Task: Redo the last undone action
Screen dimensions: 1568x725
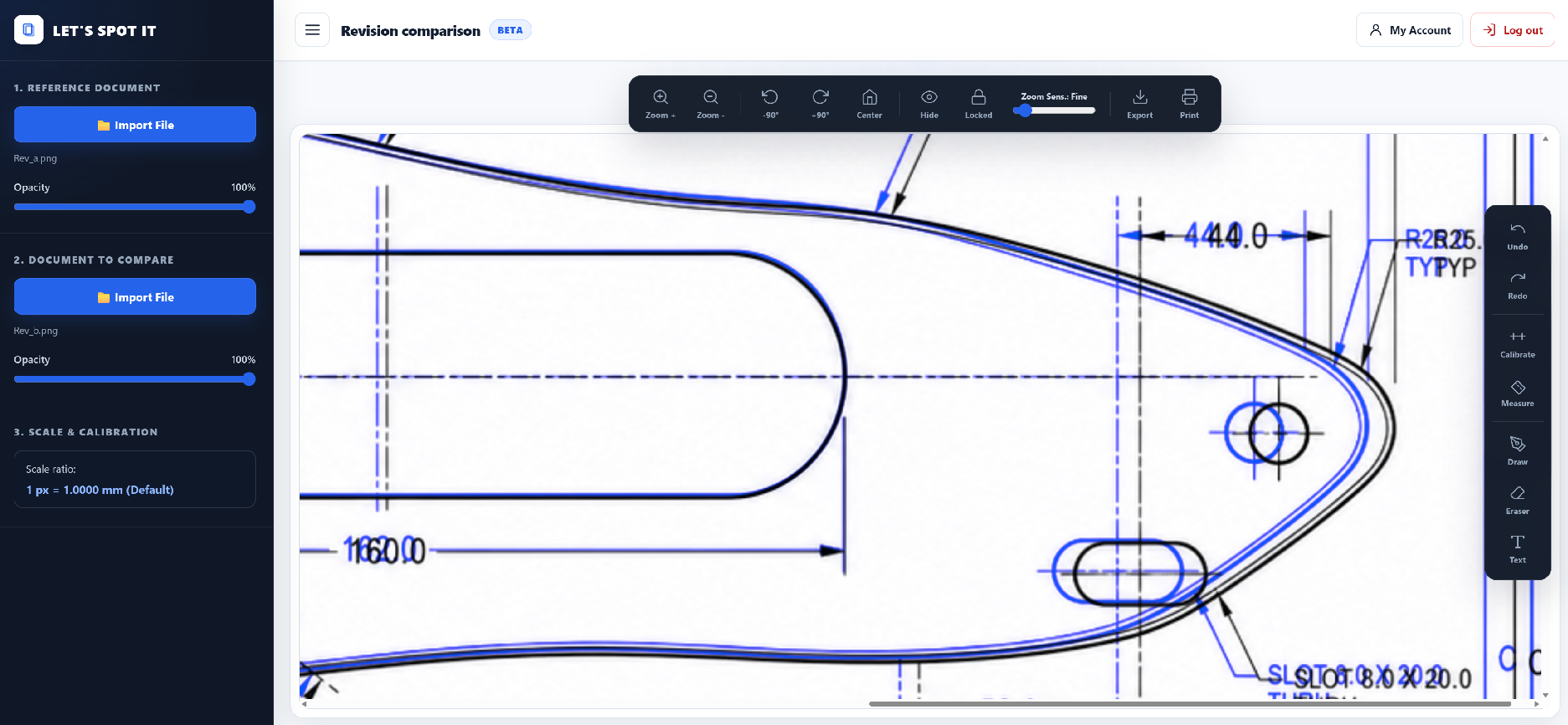Action: pyautogui.click(x=1518, y=285)
